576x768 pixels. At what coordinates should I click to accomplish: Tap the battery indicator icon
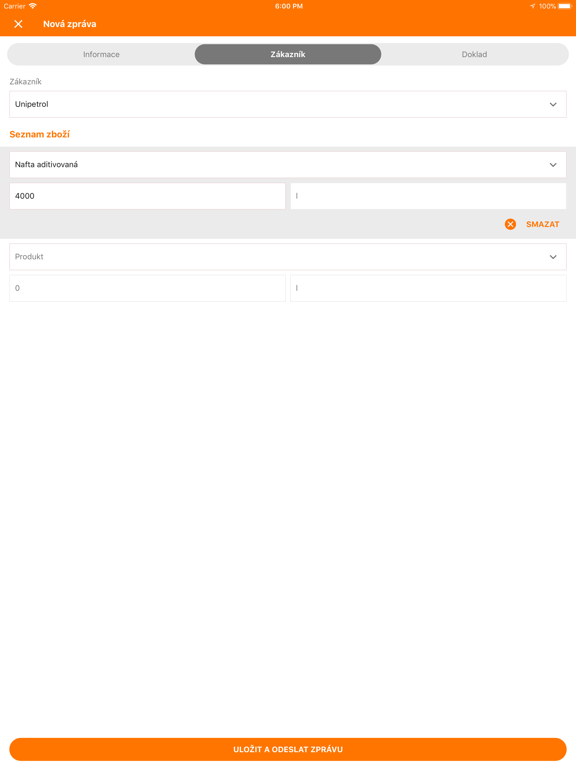[x=565, y=6]
